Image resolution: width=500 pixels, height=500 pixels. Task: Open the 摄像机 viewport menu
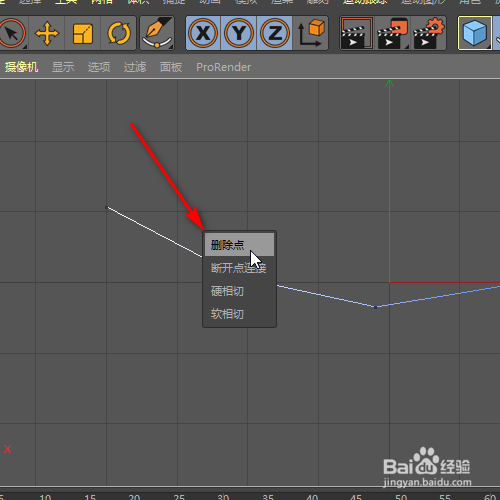(21, 67)
